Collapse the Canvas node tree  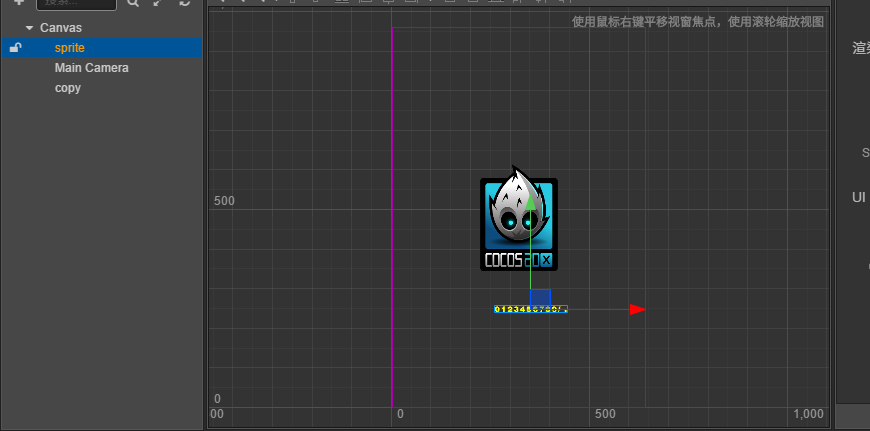[x=29, y=28]
